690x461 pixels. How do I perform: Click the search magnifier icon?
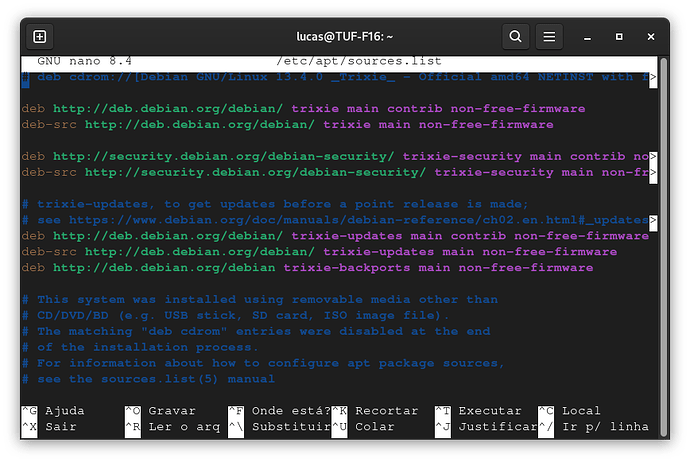515,37
